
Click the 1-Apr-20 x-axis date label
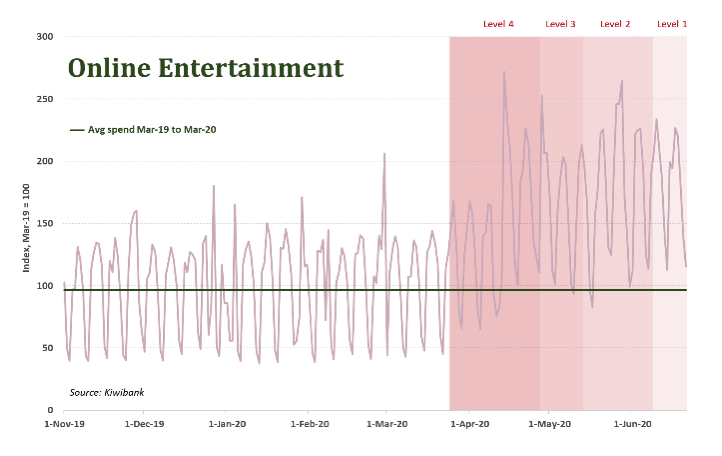(x=470, y=424)
